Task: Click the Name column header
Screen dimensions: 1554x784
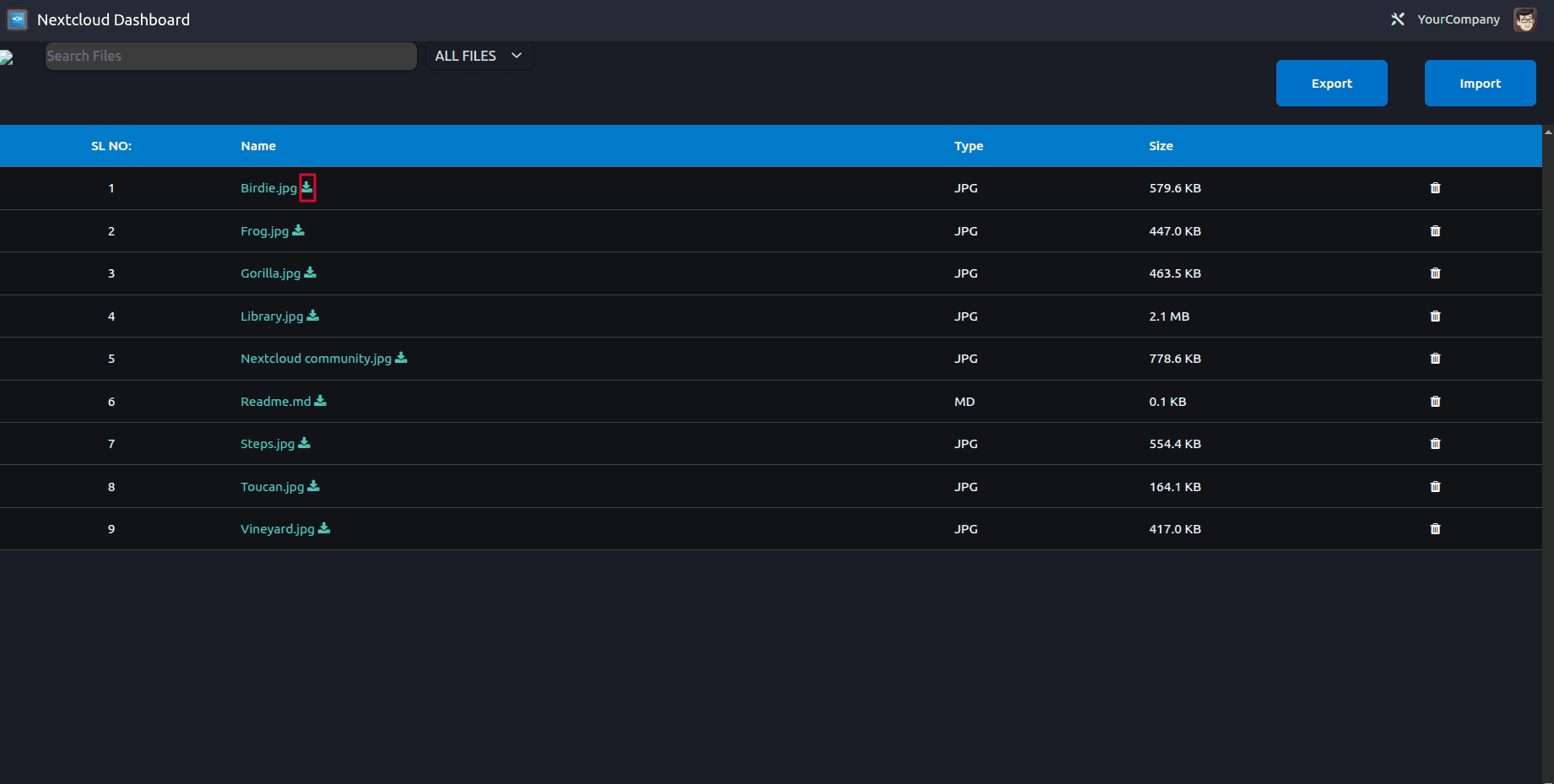Action: tap(258, 146)
